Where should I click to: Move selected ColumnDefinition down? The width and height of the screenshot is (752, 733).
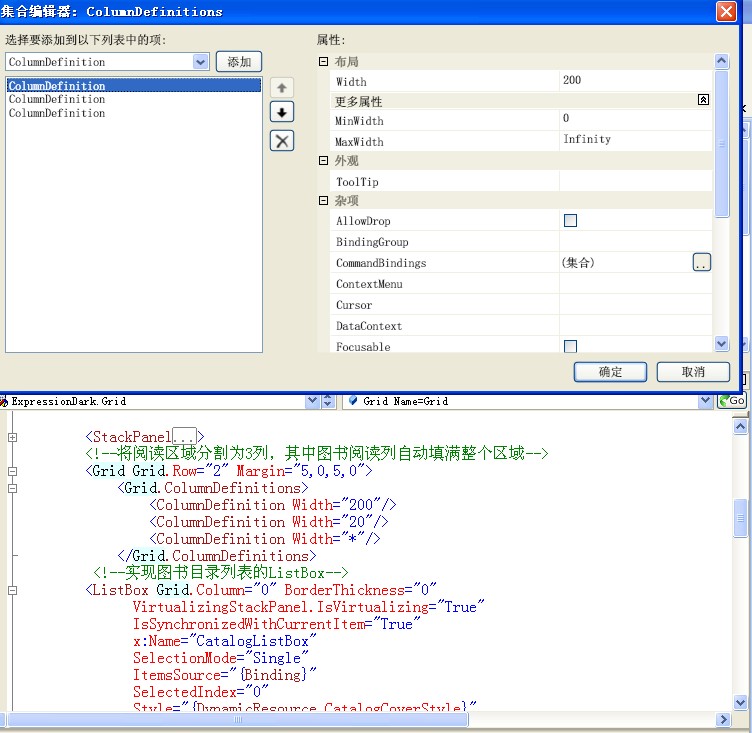(x=282, y=113)
